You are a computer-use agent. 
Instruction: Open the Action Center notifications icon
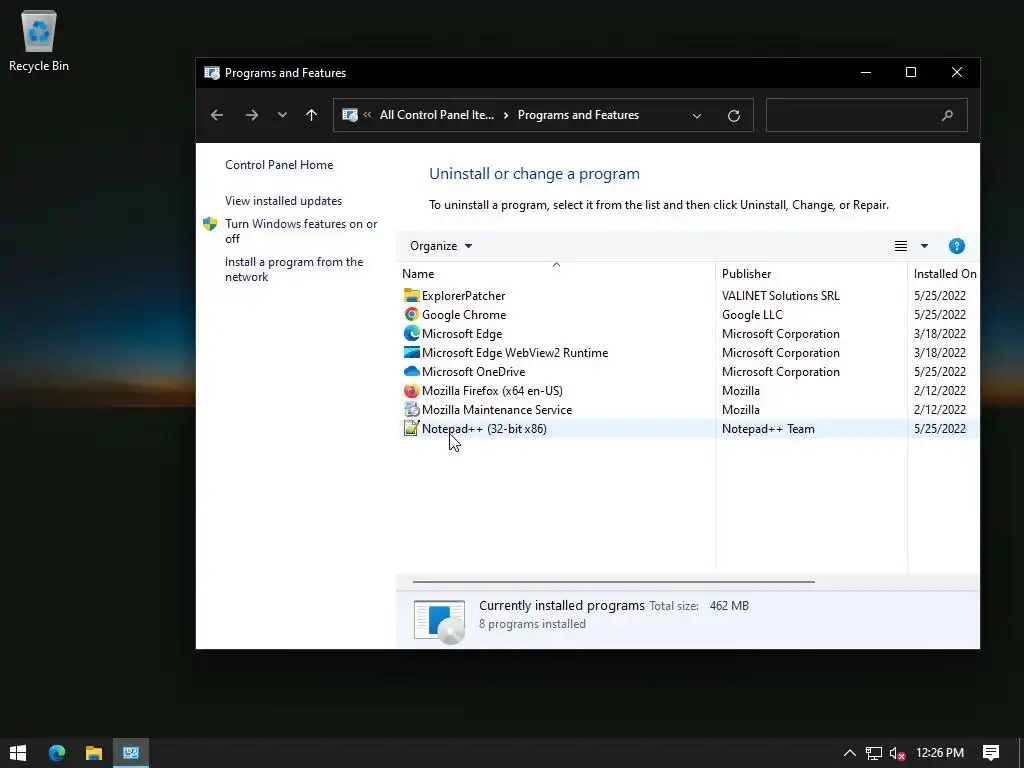point(991,753)
